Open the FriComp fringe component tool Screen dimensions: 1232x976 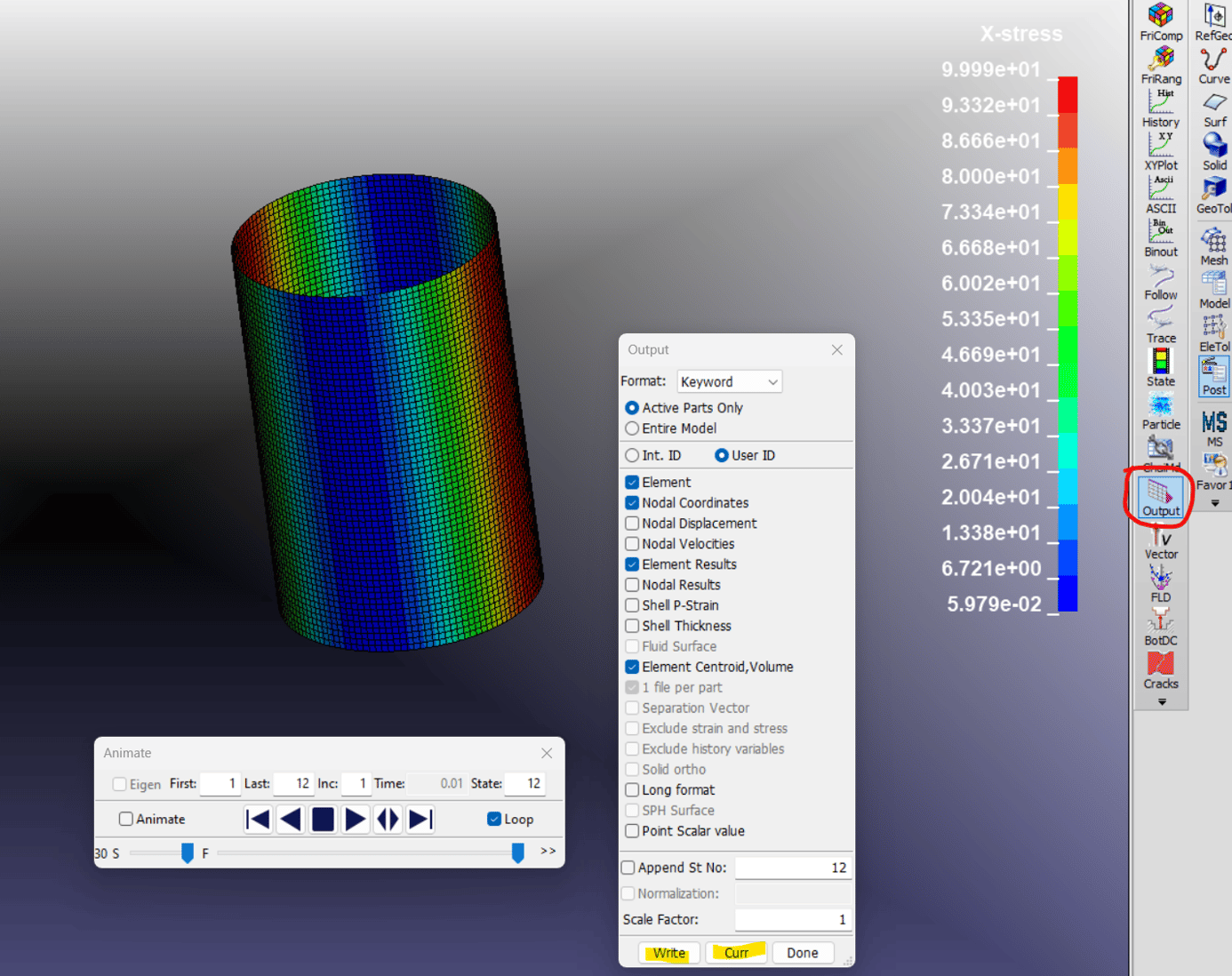point(1161,22)
